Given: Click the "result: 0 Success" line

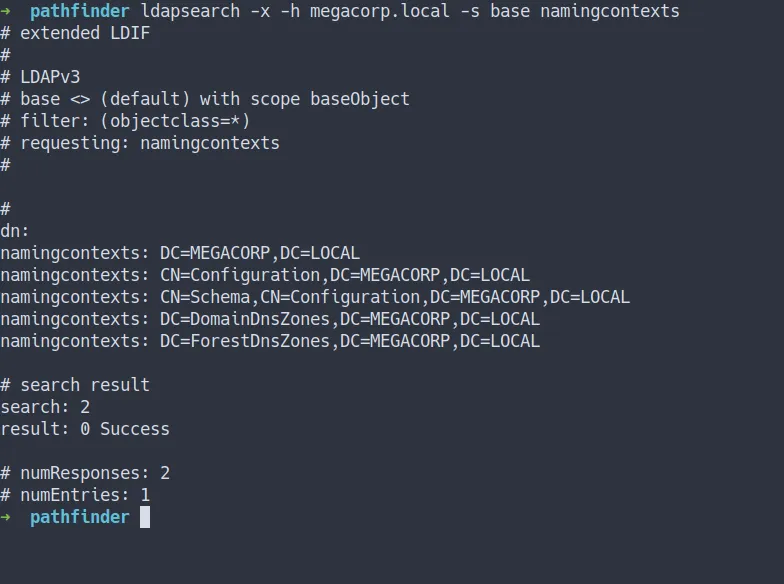Looking at the screenshot, I should [x=85, y=429].
